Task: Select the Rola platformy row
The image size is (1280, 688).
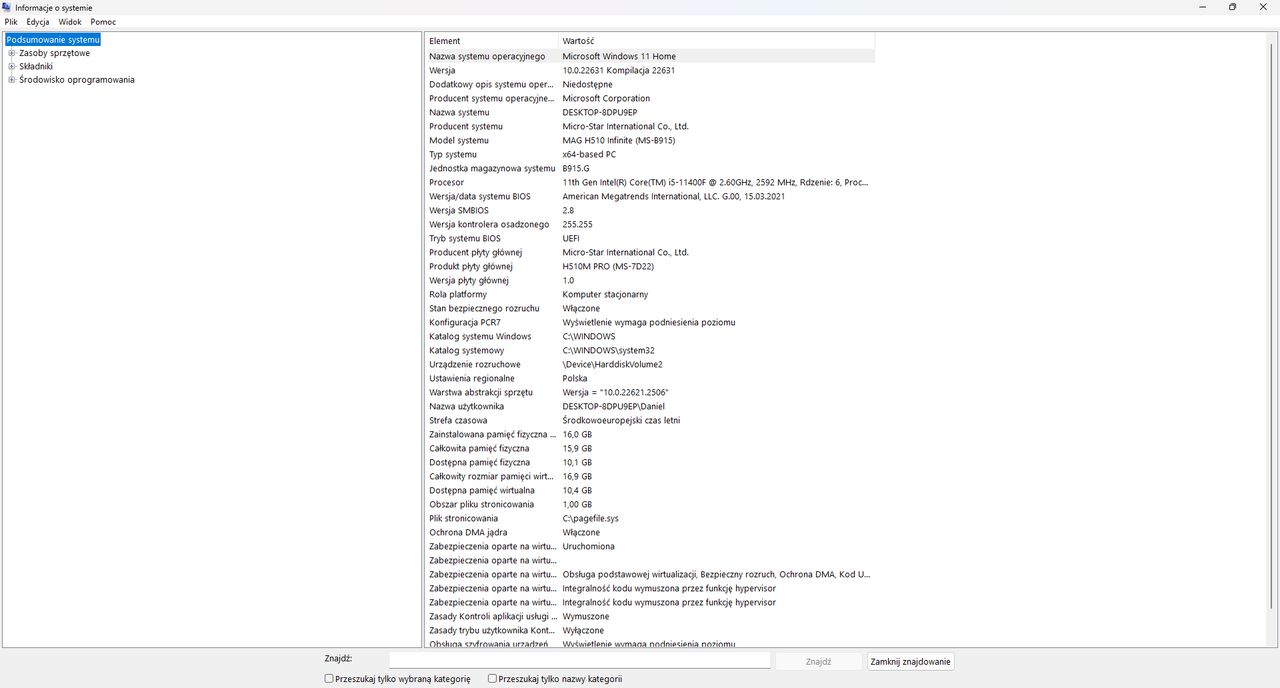Action: click(650, 295)
